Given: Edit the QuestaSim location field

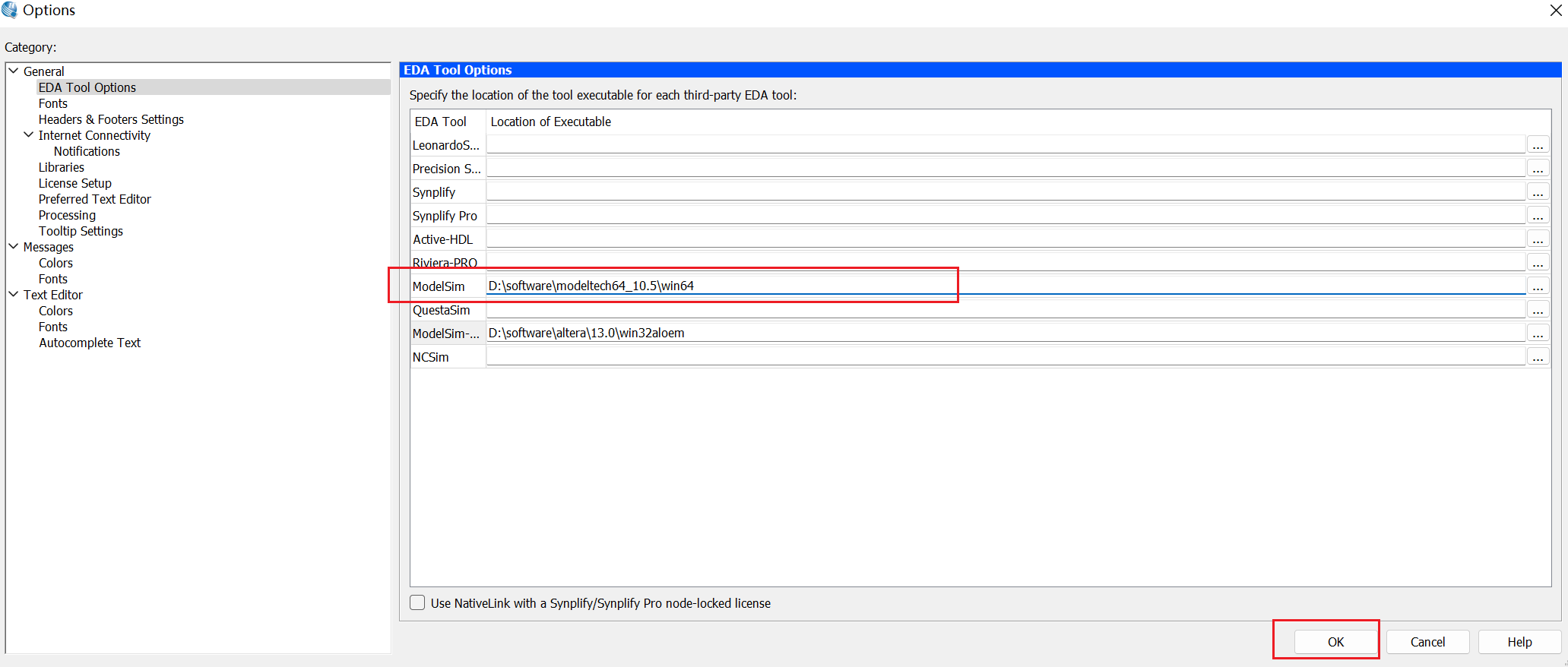Looking at the screenshot, I should (x=1006, y=309).
